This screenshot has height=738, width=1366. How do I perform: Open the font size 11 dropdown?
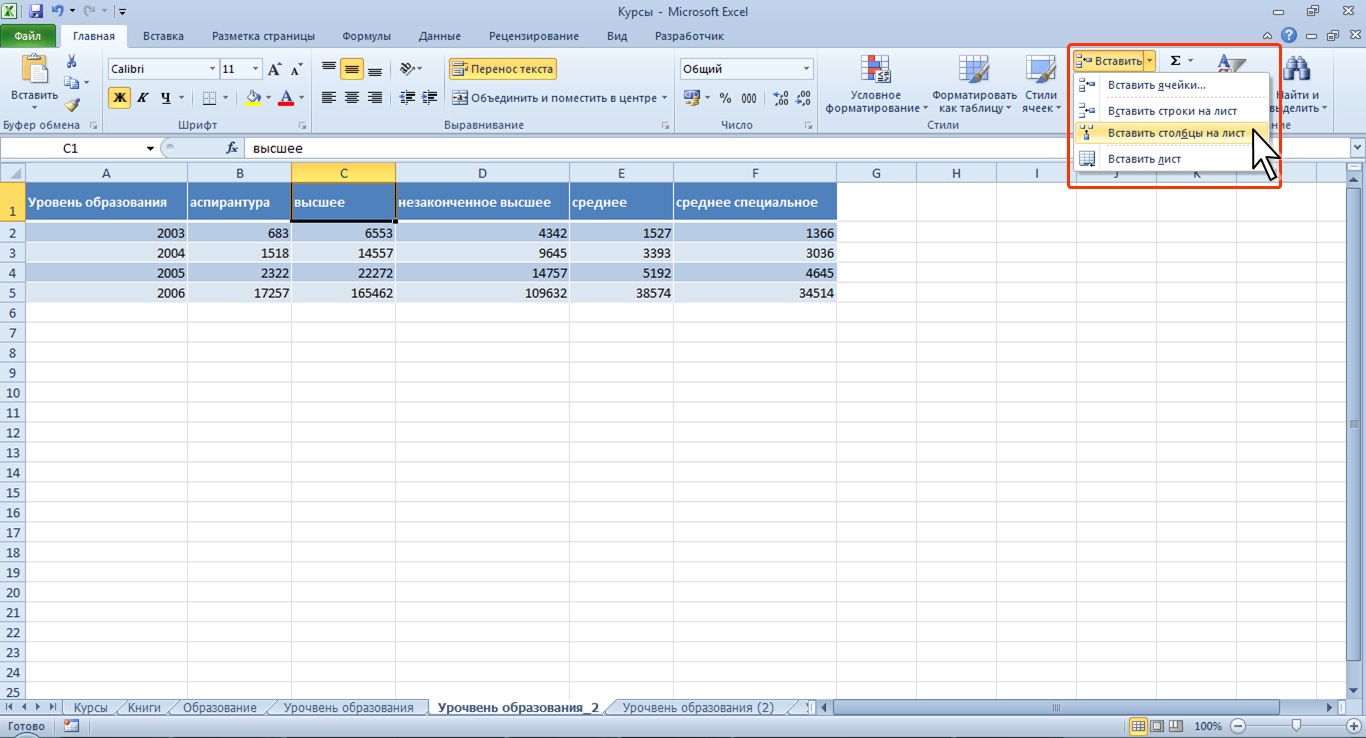(256, 69)
